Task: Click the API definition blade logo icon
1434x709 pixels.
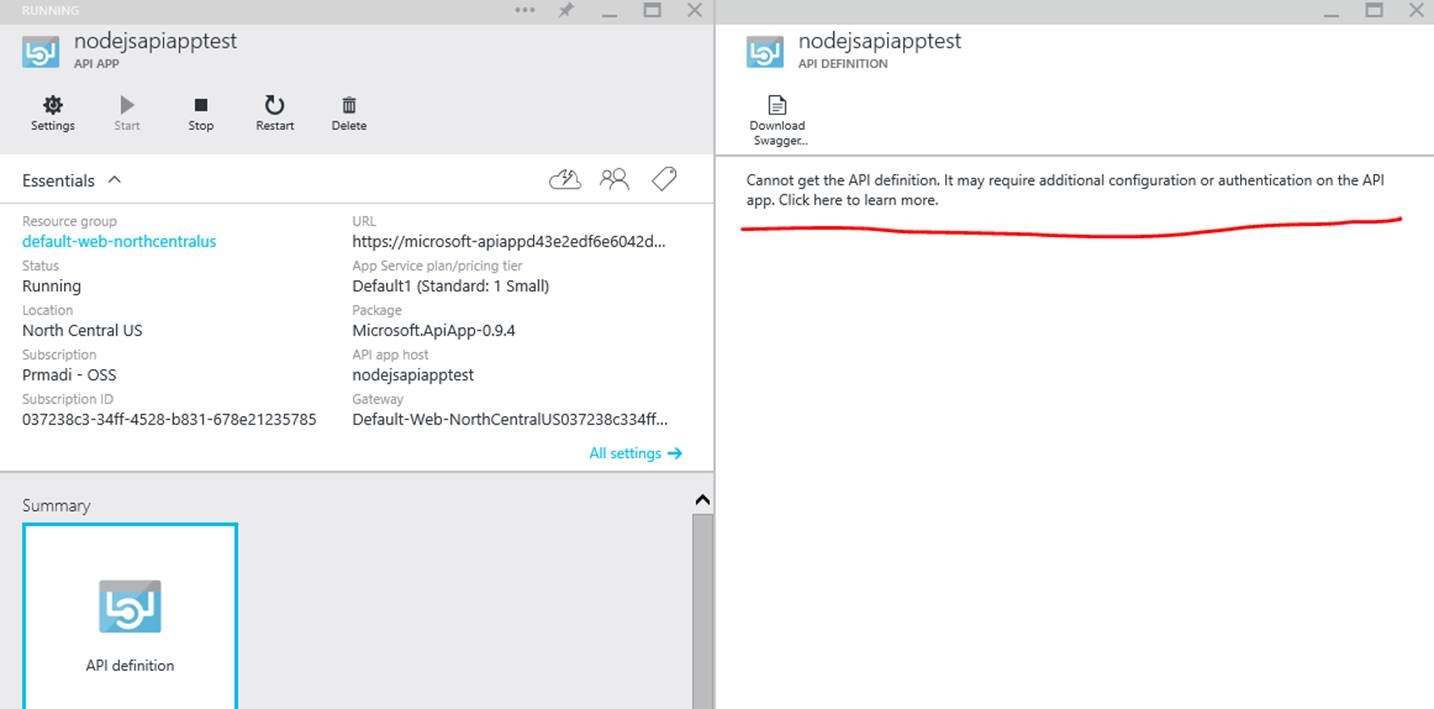Action: point(765,51)
